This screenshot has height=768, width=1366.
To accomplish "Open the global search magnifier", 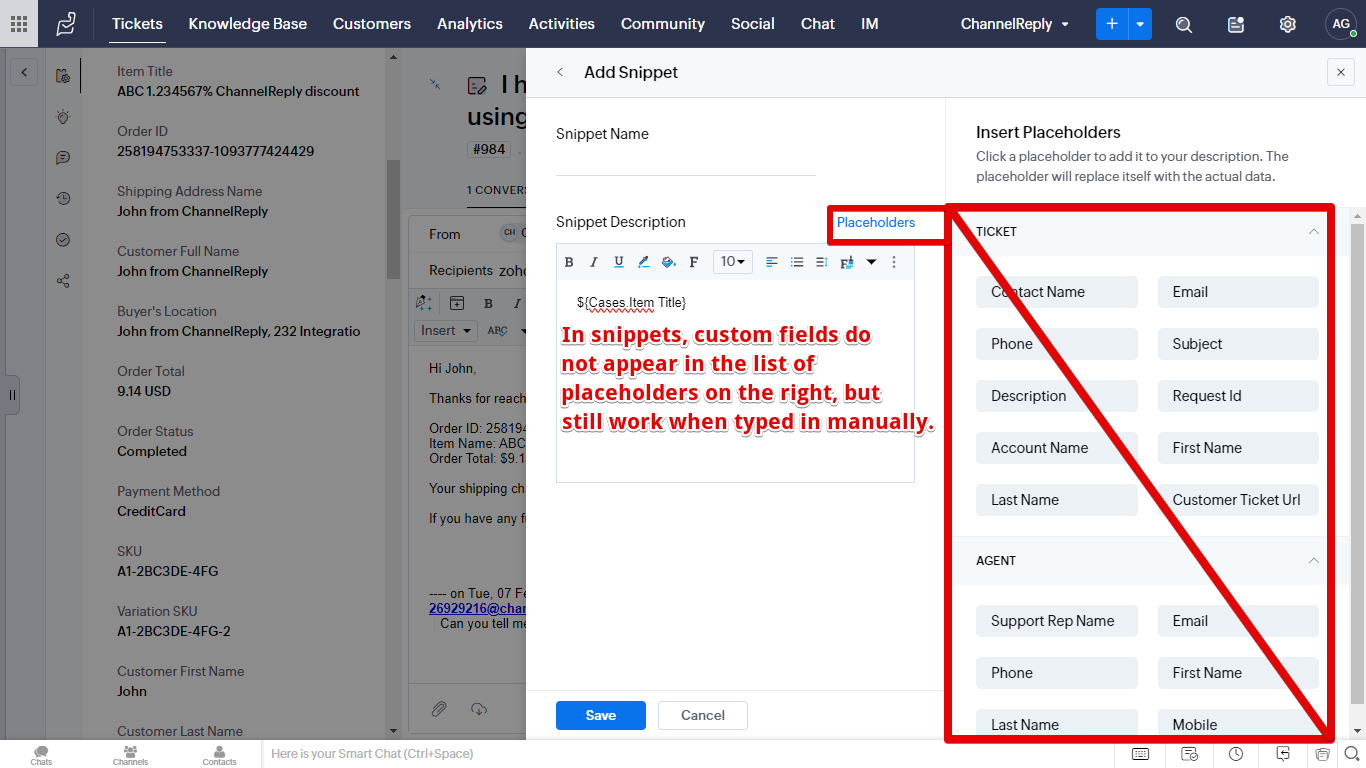I will point(1184,24).
